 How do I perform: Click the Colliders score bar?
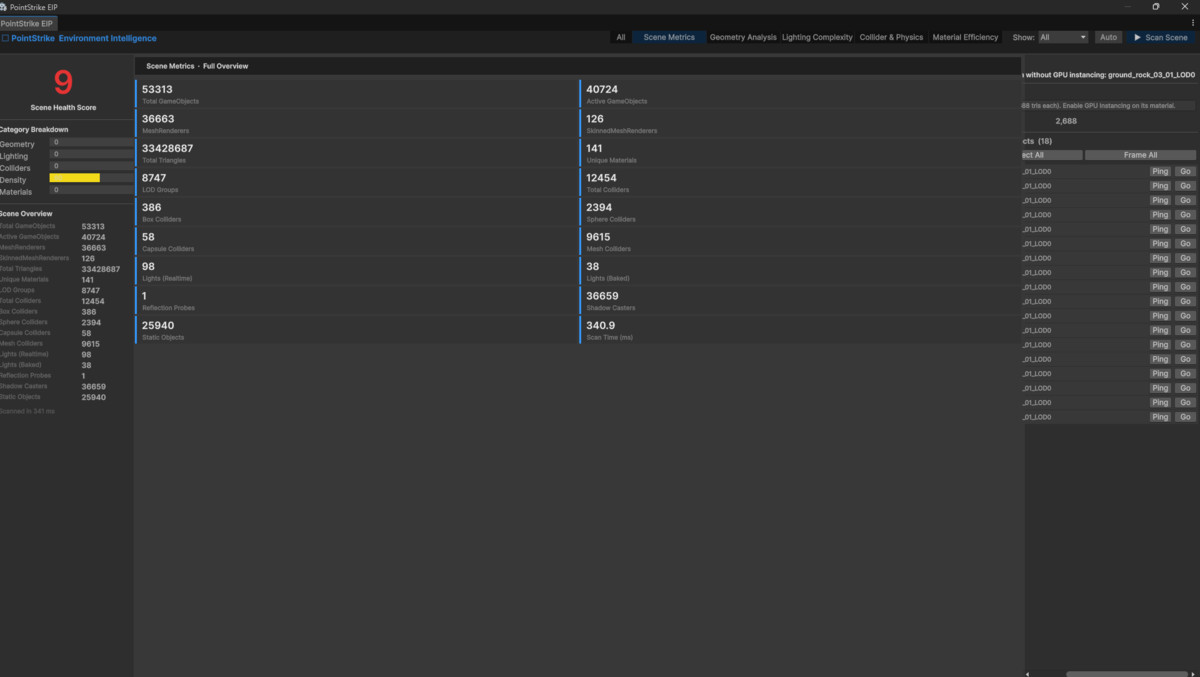[92, 167]
